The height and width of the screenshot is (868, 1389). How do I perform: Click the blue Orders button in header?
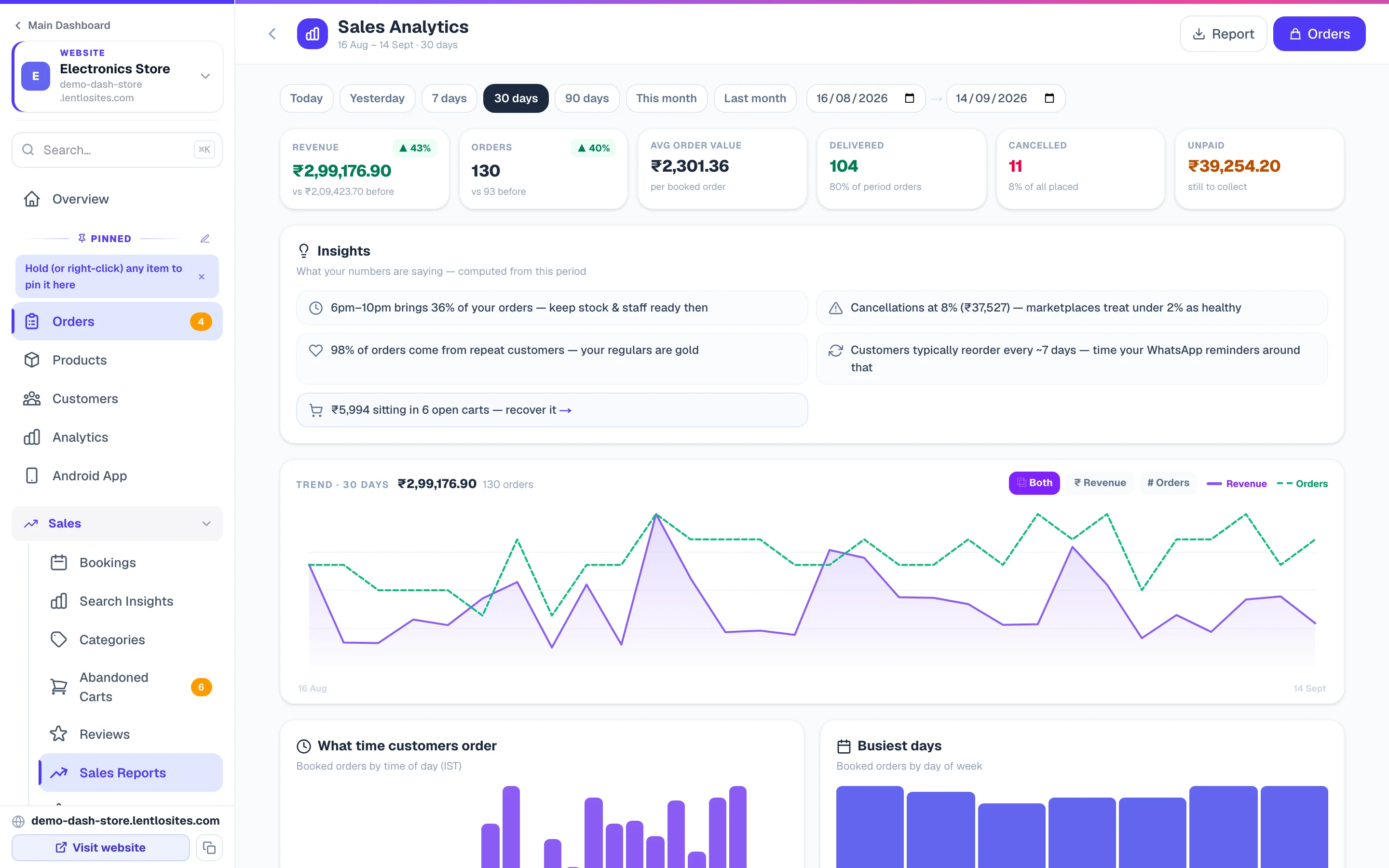pyautogui.click(x=1319, y=34)
